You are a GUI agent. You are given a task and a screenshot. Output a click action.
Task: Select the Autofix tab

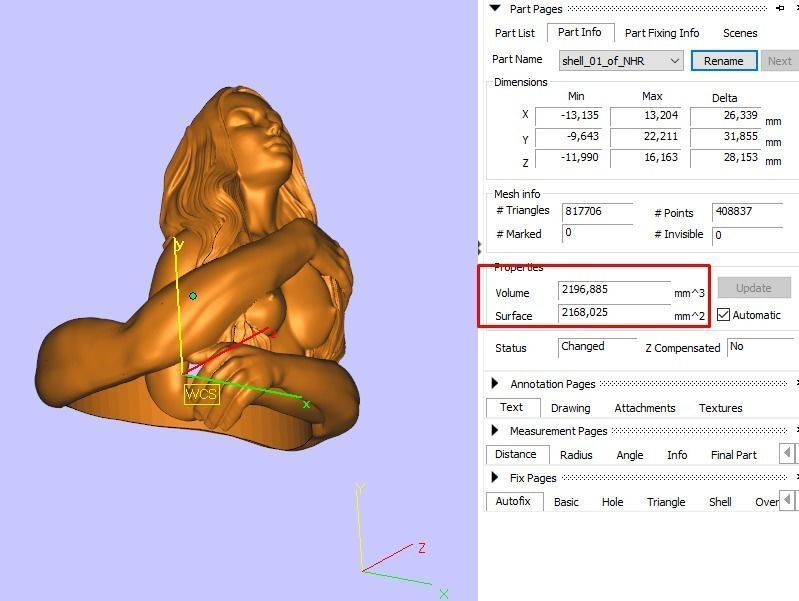click(513, 501)
